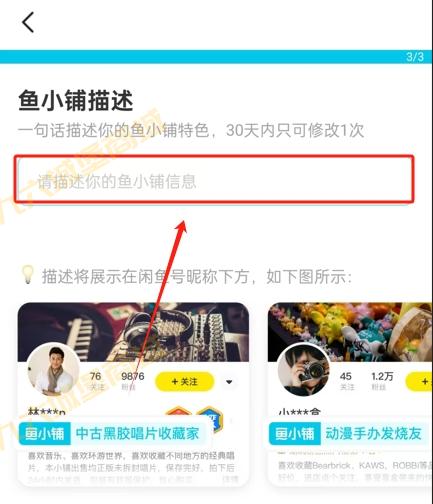
Task: Click the 请描述你的鱼小铺信息 input field
Action: pos(214,179)
